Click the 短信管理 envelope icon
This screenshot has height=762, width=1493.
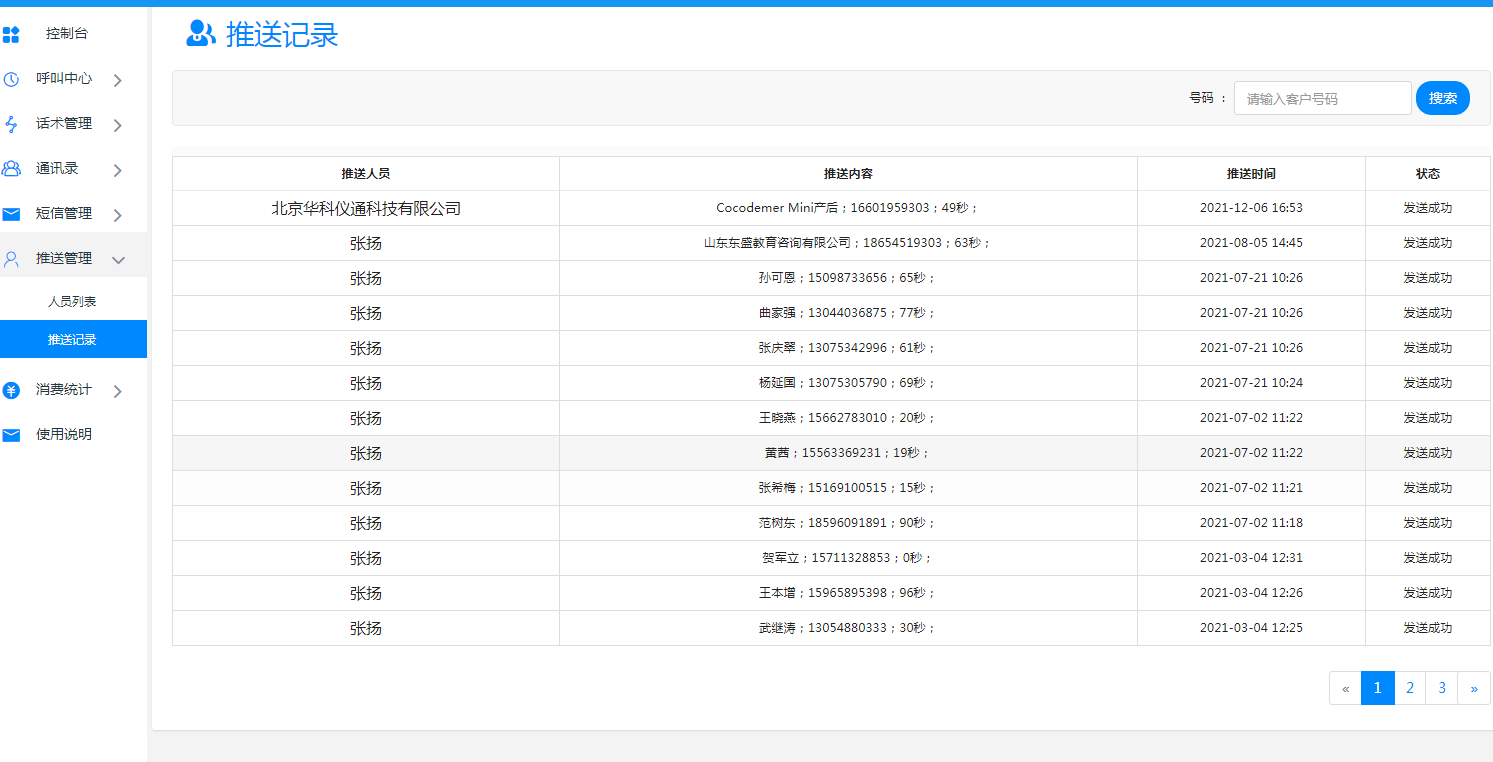11,214
